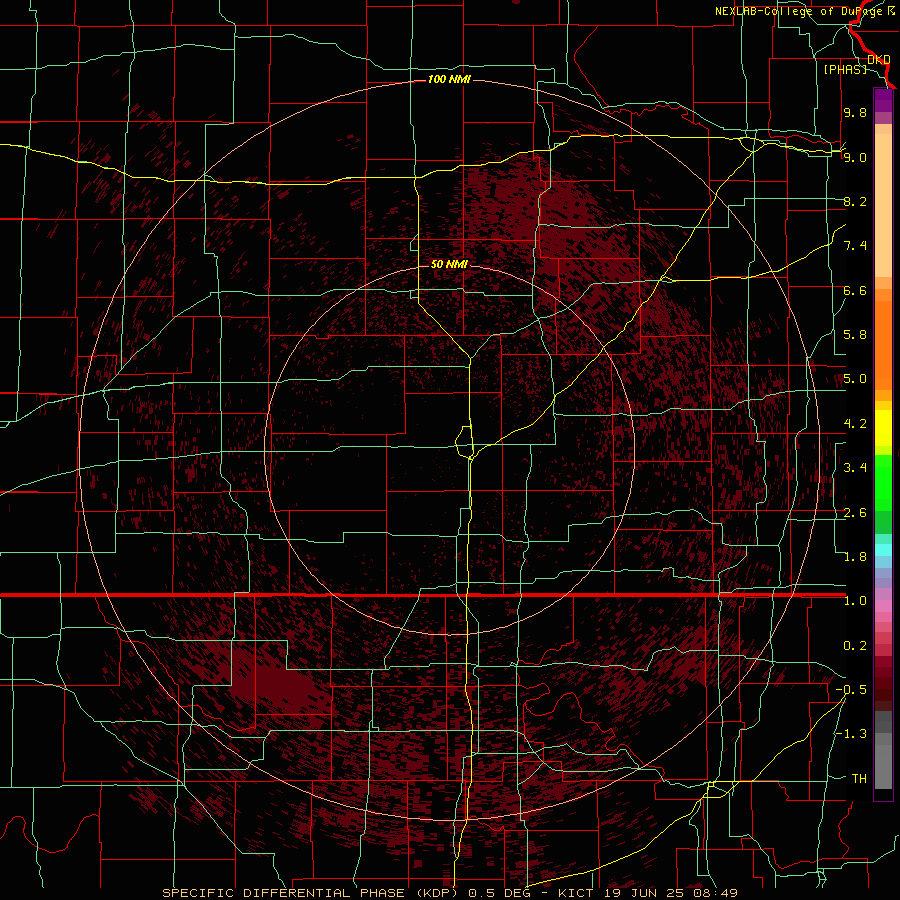Click the 0.5 DEG elevation text
This screenshot has width=900, height=900.
(x=501, y=893)
